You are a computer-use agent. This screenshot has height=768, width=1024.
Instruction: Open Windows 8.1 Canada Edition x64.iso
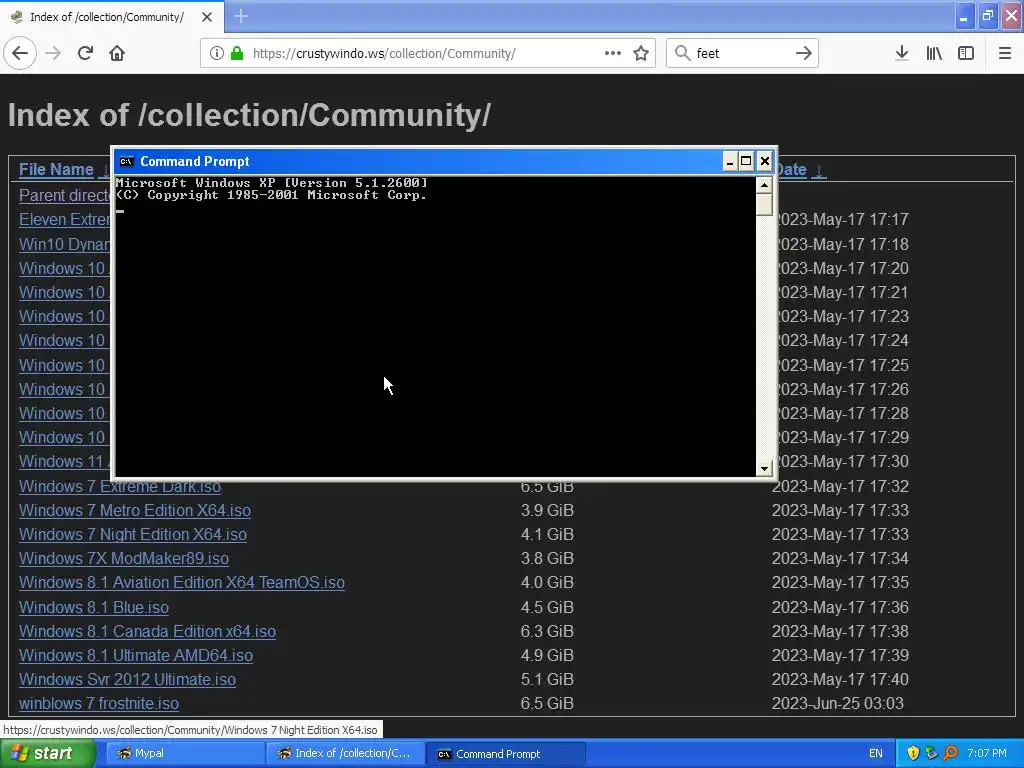click(x=147, y=631)
